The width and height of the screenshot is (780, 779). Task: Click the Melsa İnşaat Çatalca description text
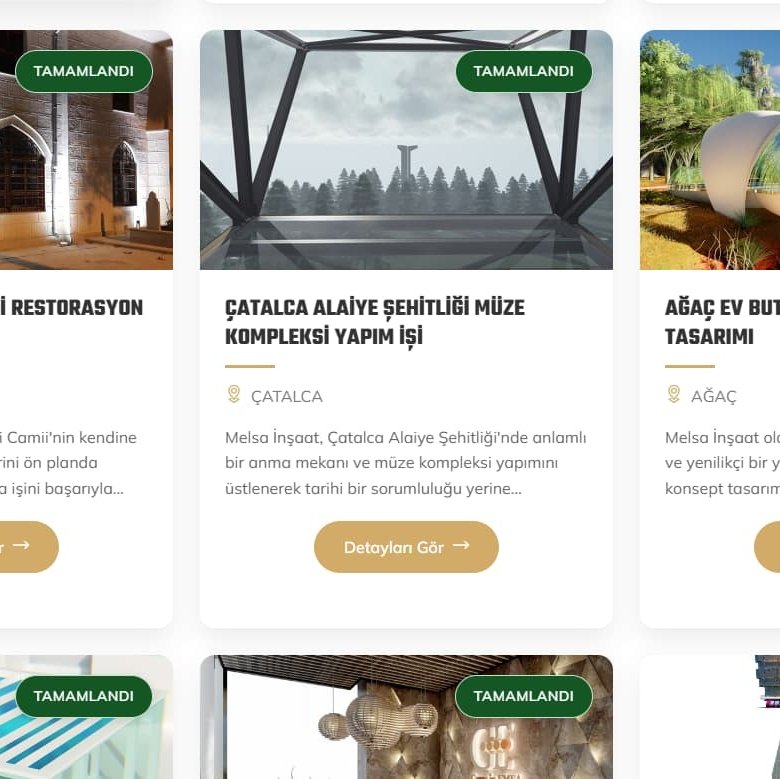(x=405, y=463)
